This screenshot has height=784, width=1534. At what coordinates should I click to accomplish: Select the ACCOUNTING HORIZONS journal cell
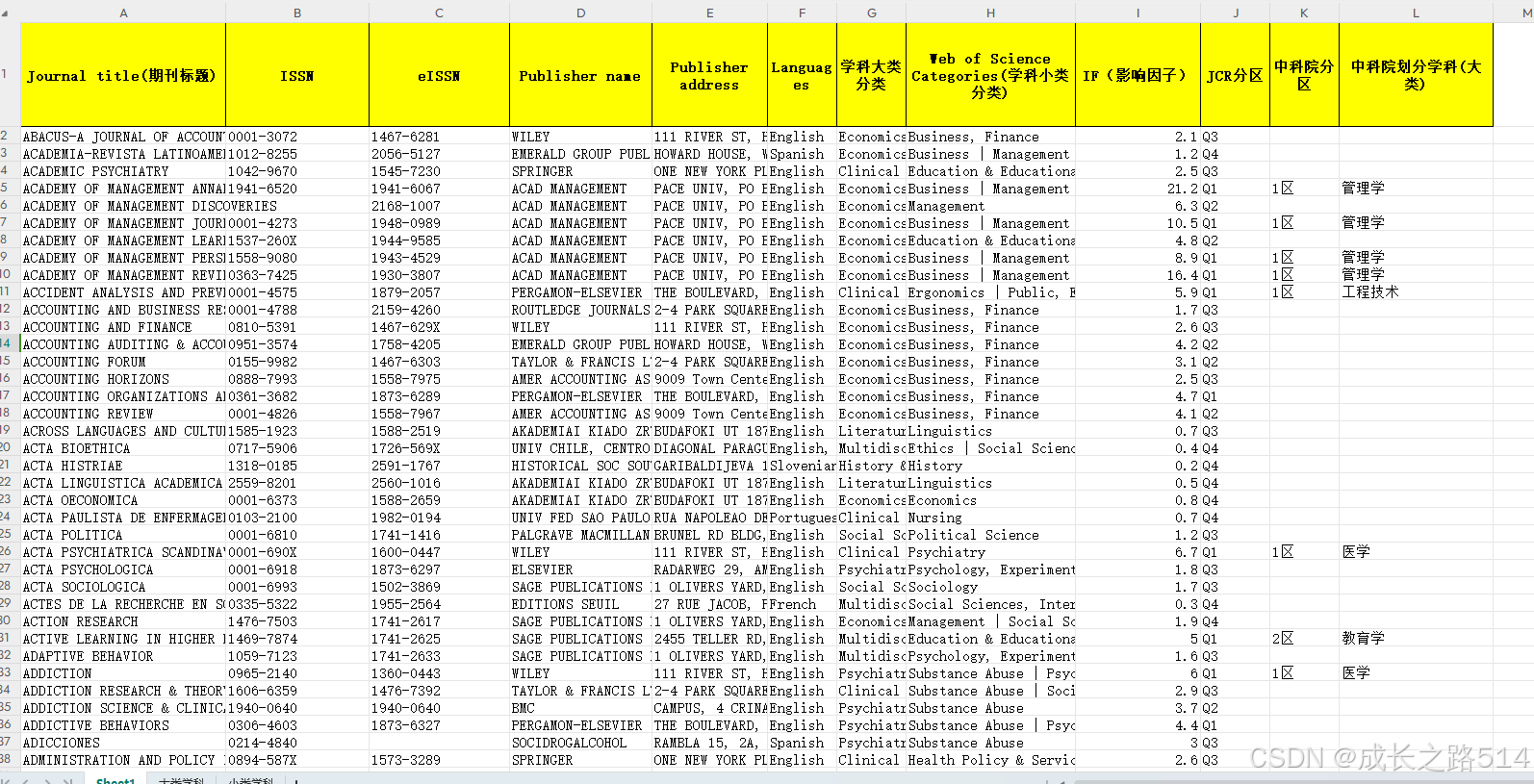click(x=123, y=379)
